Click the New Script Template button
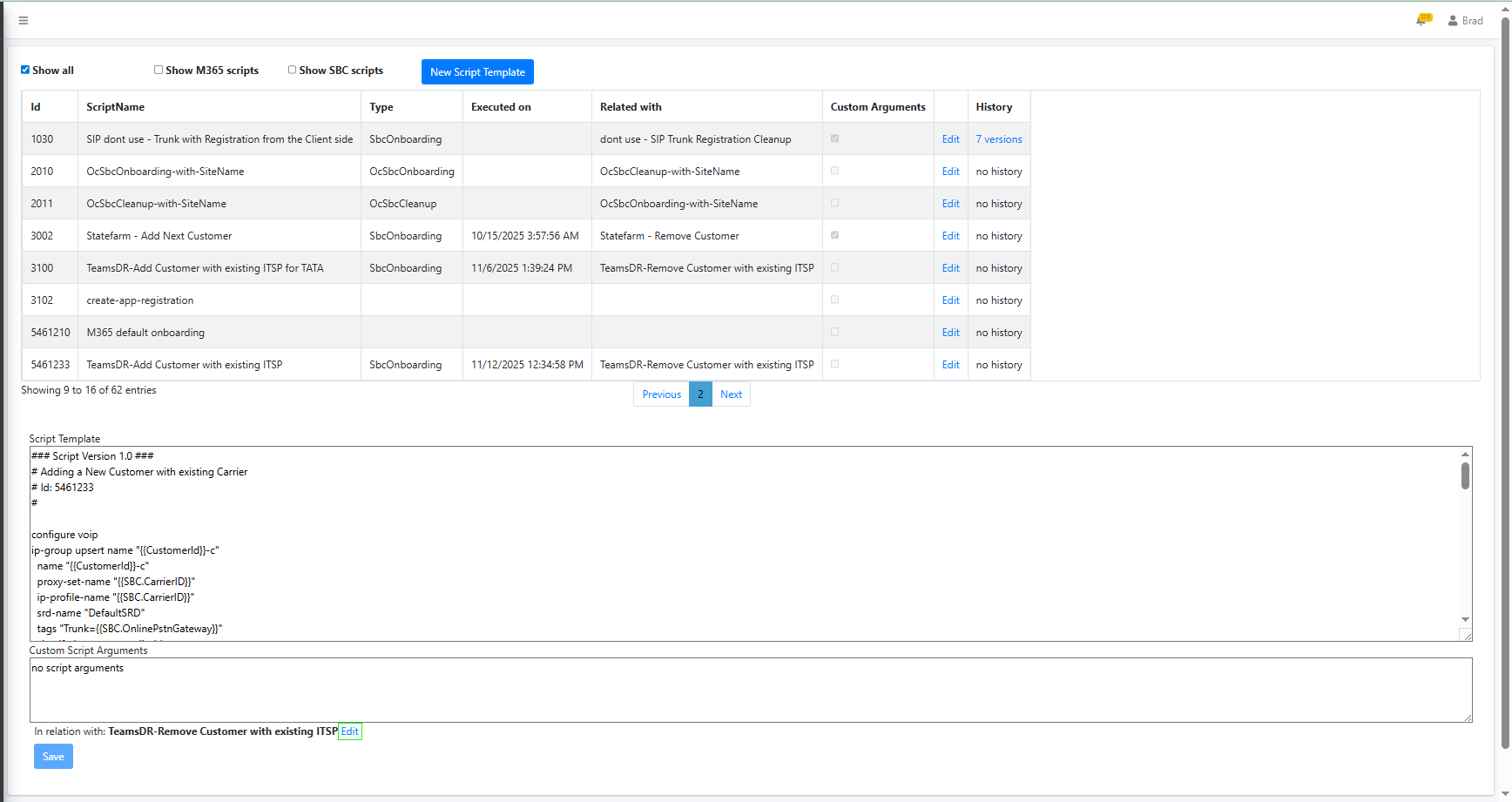 click(477, 72)
